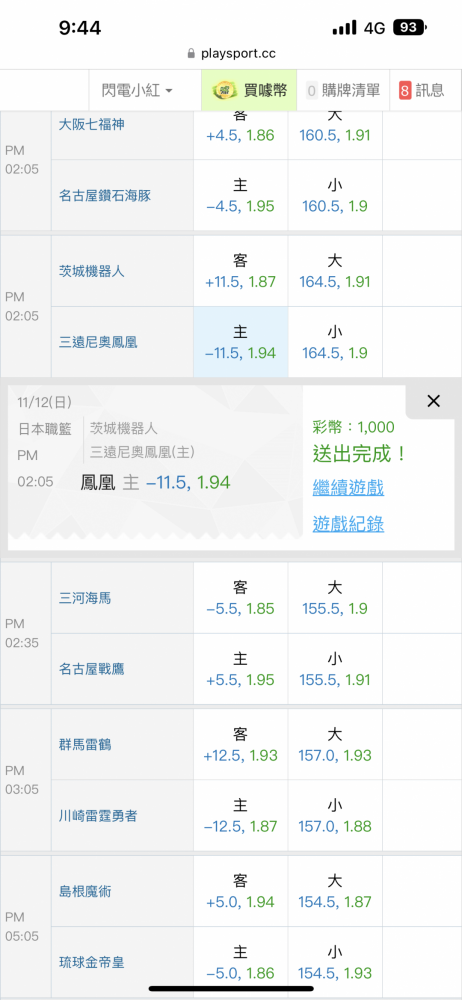Close the bet confirmation slip
This screenshot has height=1000, width=462.
click(433, 401)
